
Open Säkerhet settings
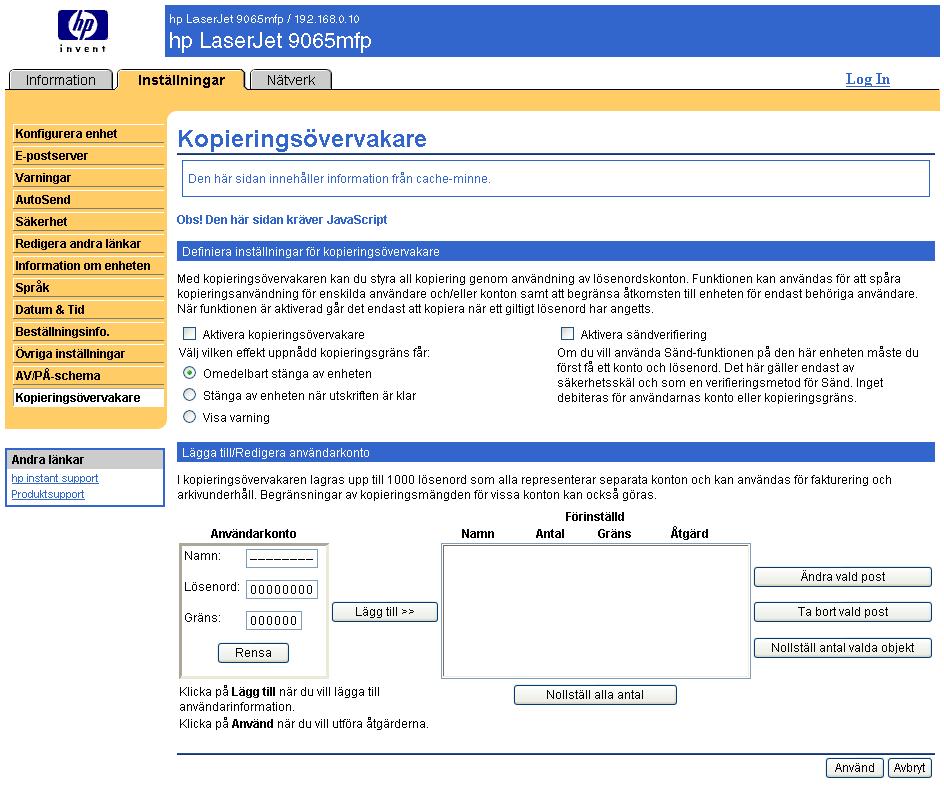click(88, 222)
